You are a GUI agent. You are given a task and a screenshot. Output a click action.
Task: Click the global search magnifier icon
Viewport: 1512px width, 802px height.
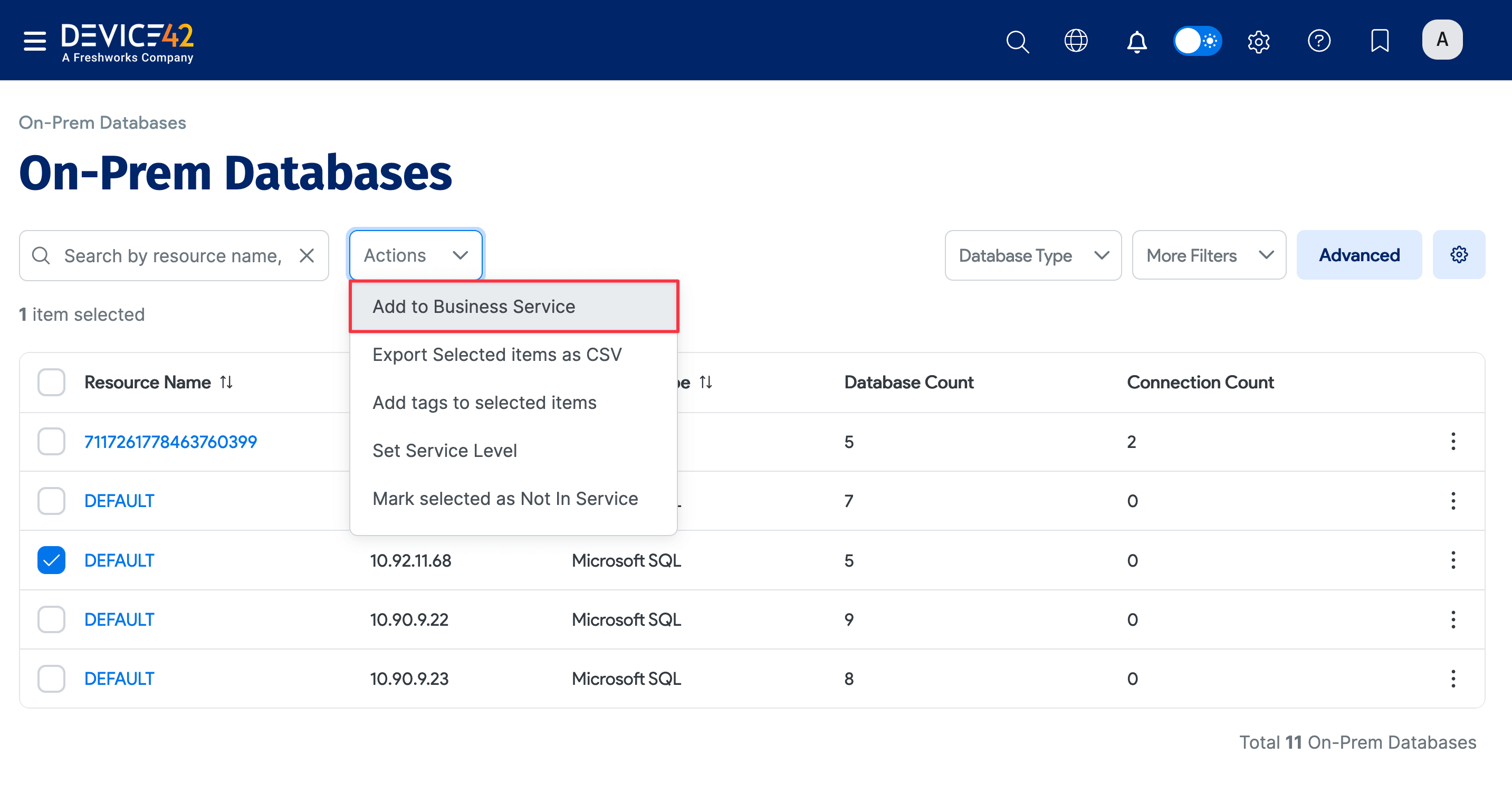coord(1017,42)
